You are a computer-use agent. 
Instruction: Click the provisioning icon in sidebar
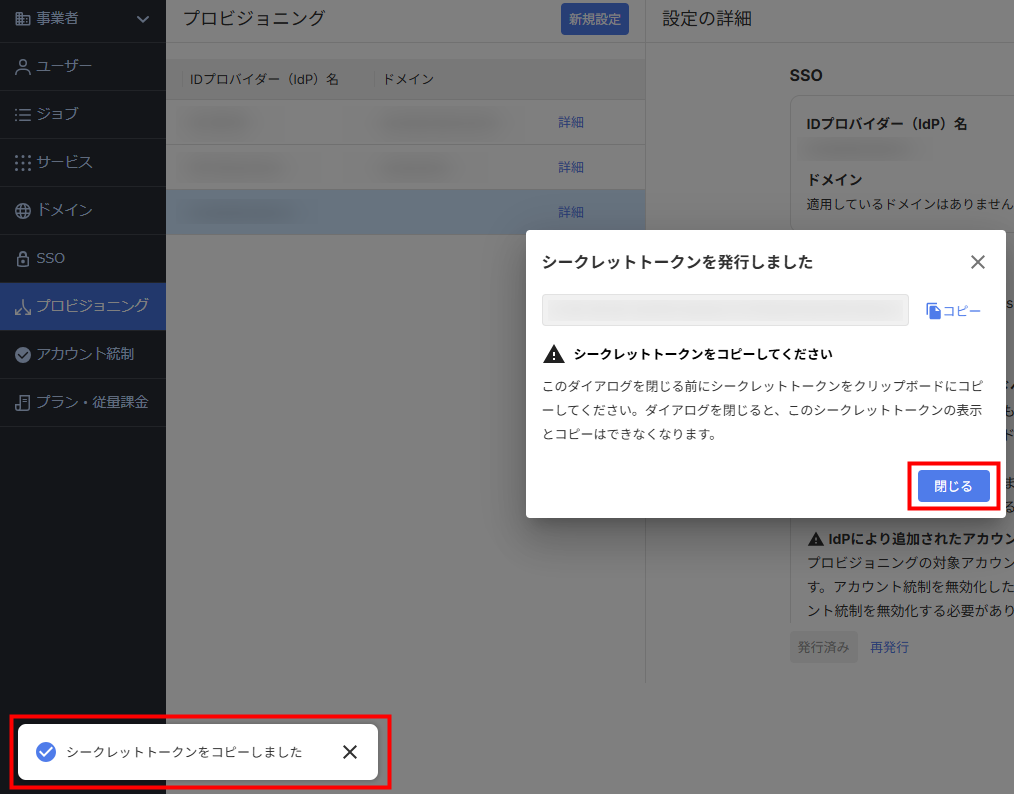coord(23,307)
